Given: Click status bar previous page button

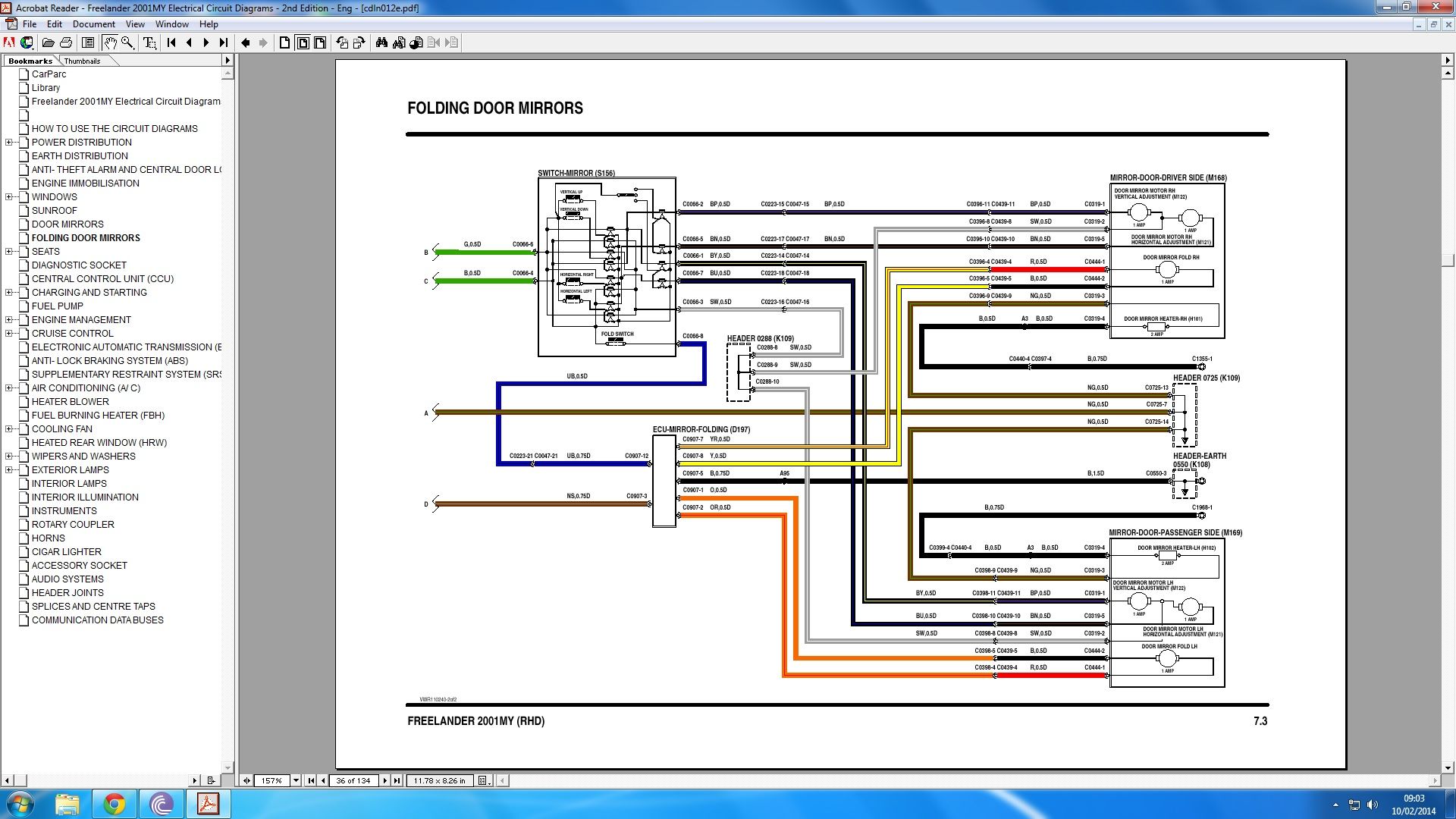Looking at the screenshot, I should [323, 780].
